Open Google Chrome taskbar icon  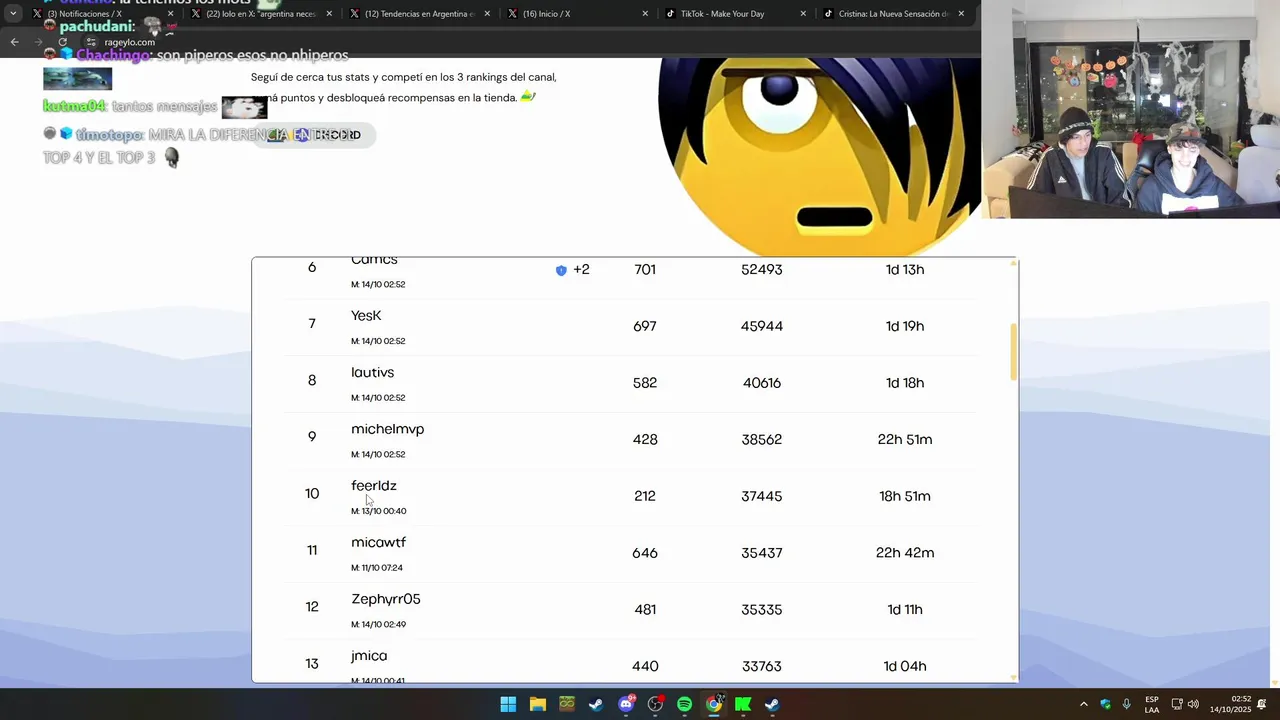point(714,704)
